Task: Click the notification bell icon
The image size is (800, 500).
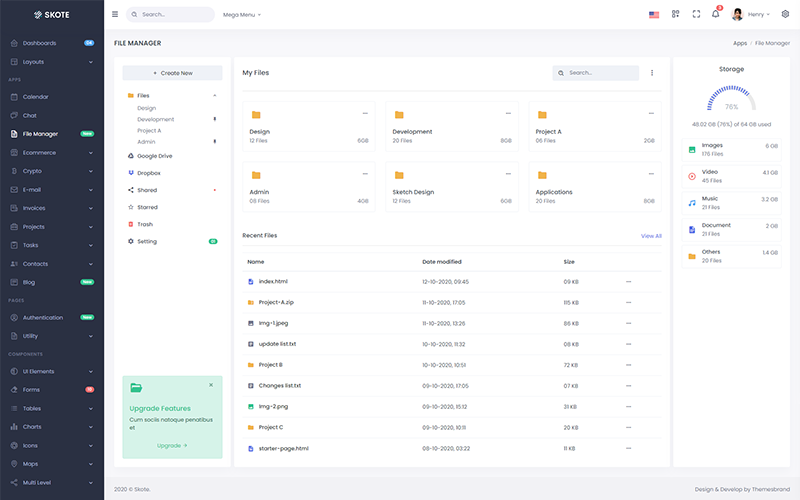Action: pyautogui.click(x=715, y=14)
